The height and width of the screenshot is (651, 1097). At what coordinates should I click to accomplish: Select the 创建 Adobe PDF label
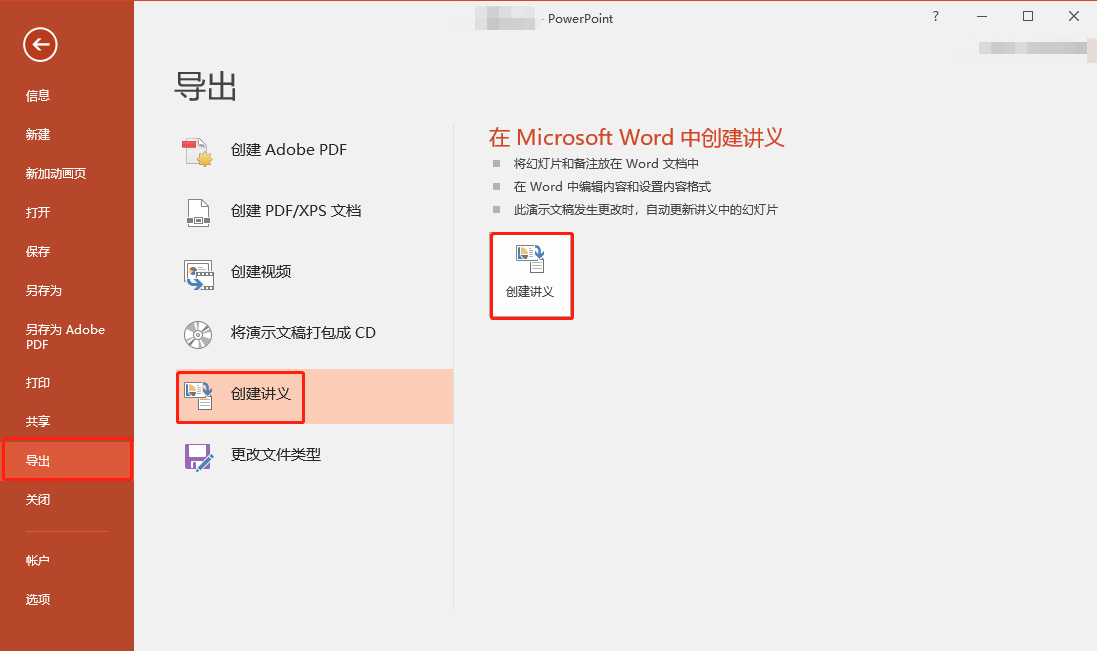pyautogui.click(x=289, y=150)
